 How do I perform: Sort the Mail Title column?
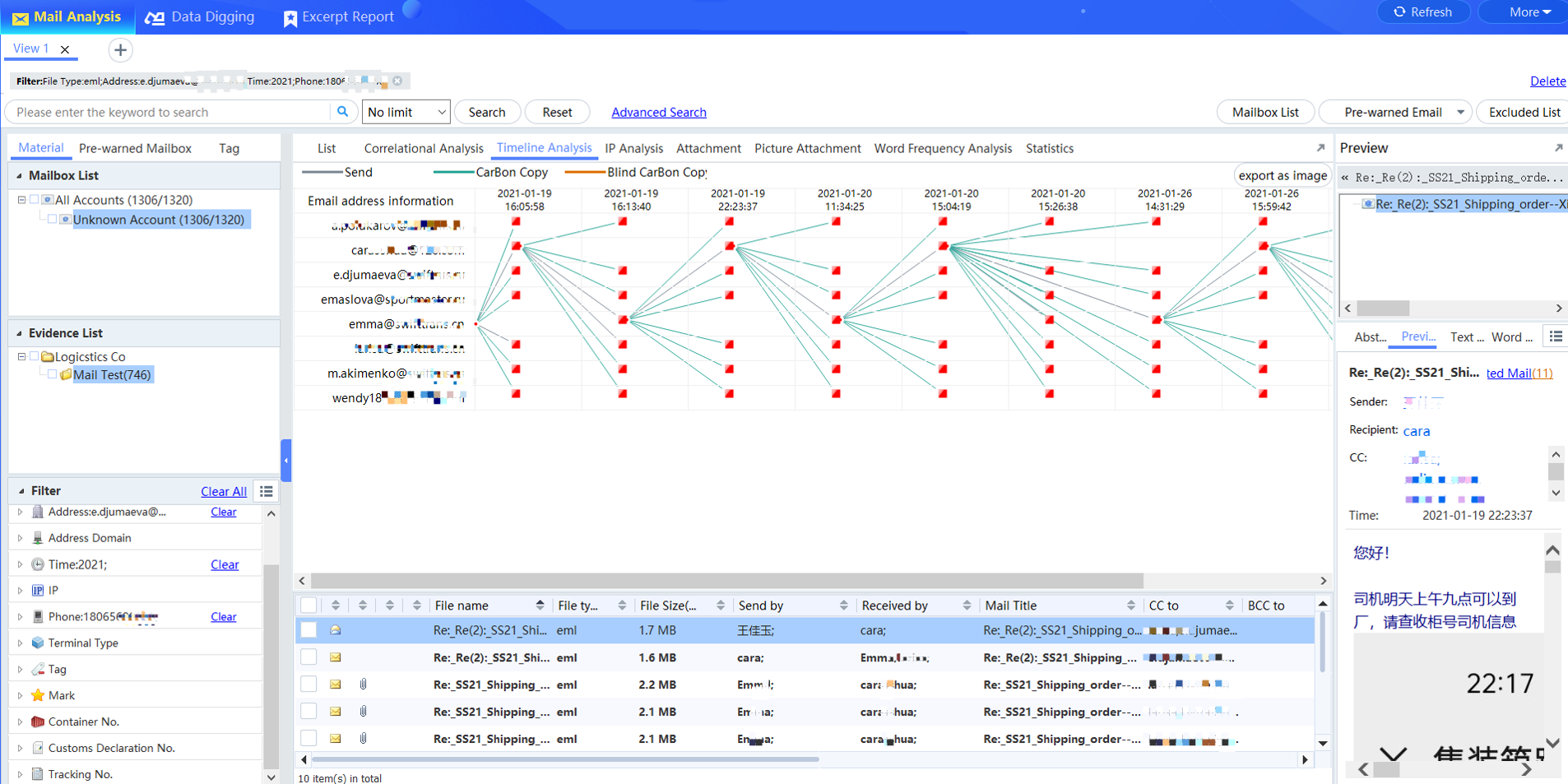(x=1130, y=605)
